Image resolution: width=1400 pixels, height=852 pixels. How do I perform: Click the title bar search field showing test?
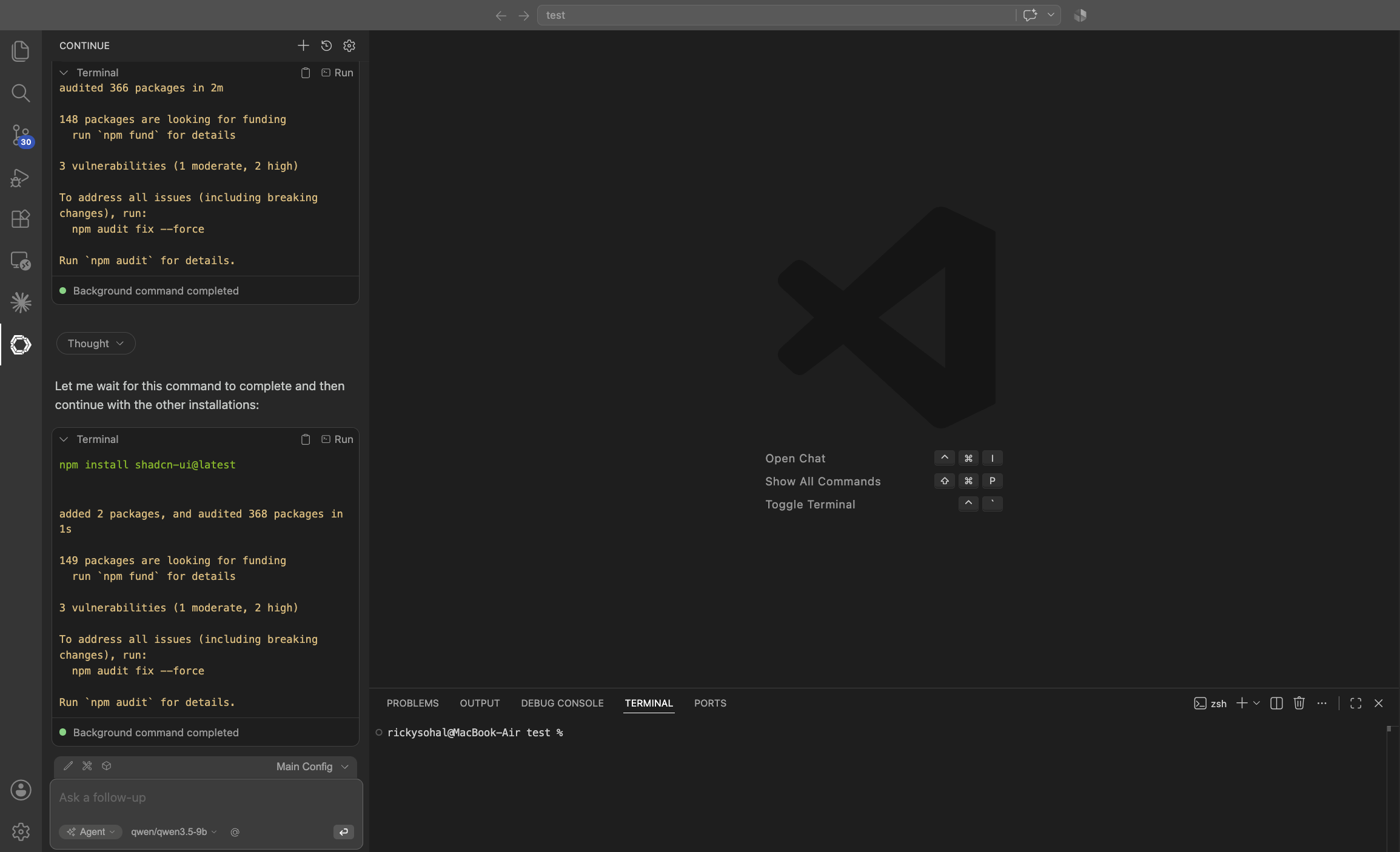click(776, 15)
